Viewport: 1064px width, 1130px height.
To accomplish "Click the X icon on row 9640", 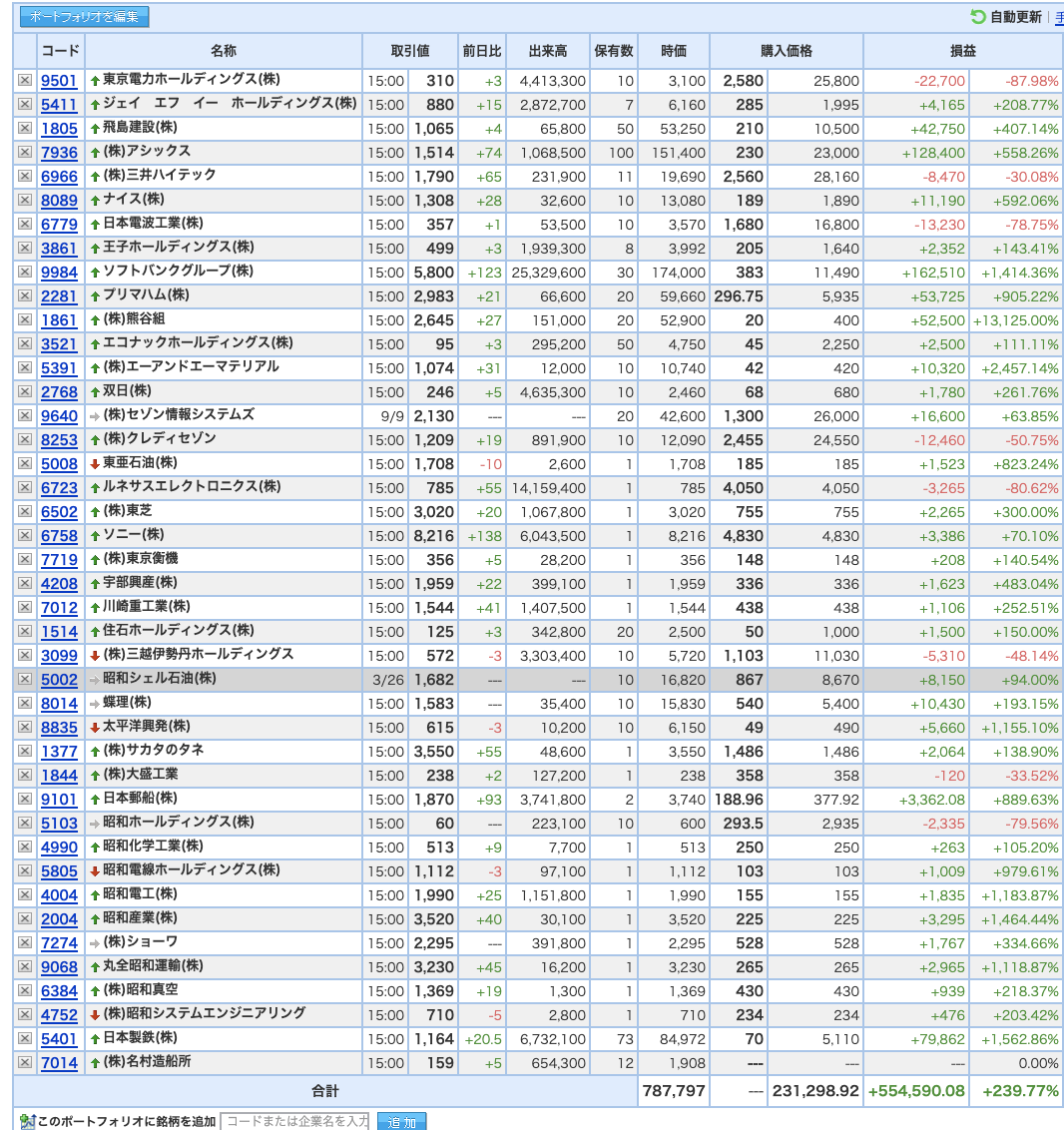I will point(25,415).
